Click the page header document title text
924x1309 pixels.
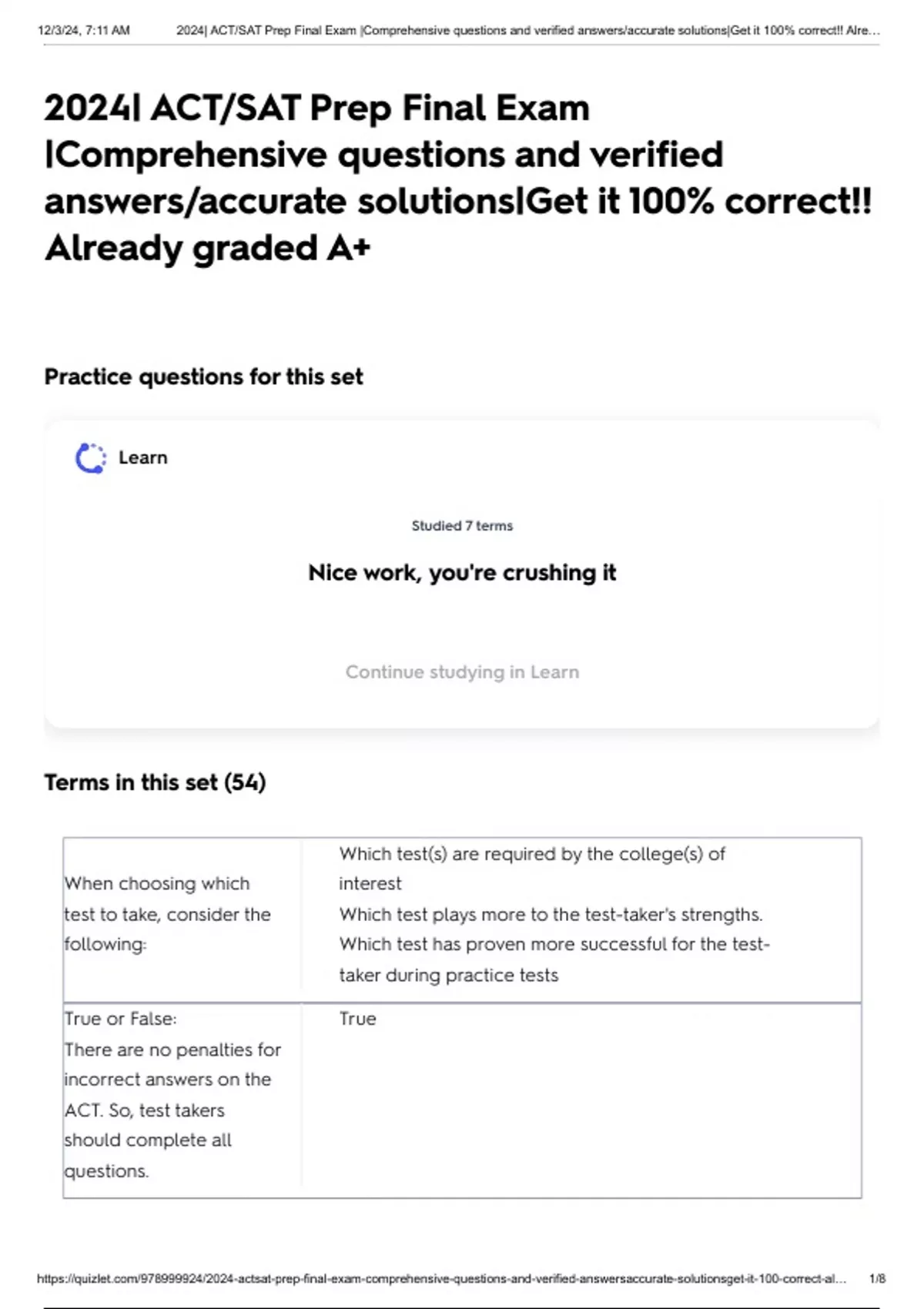tap(527, 31)
